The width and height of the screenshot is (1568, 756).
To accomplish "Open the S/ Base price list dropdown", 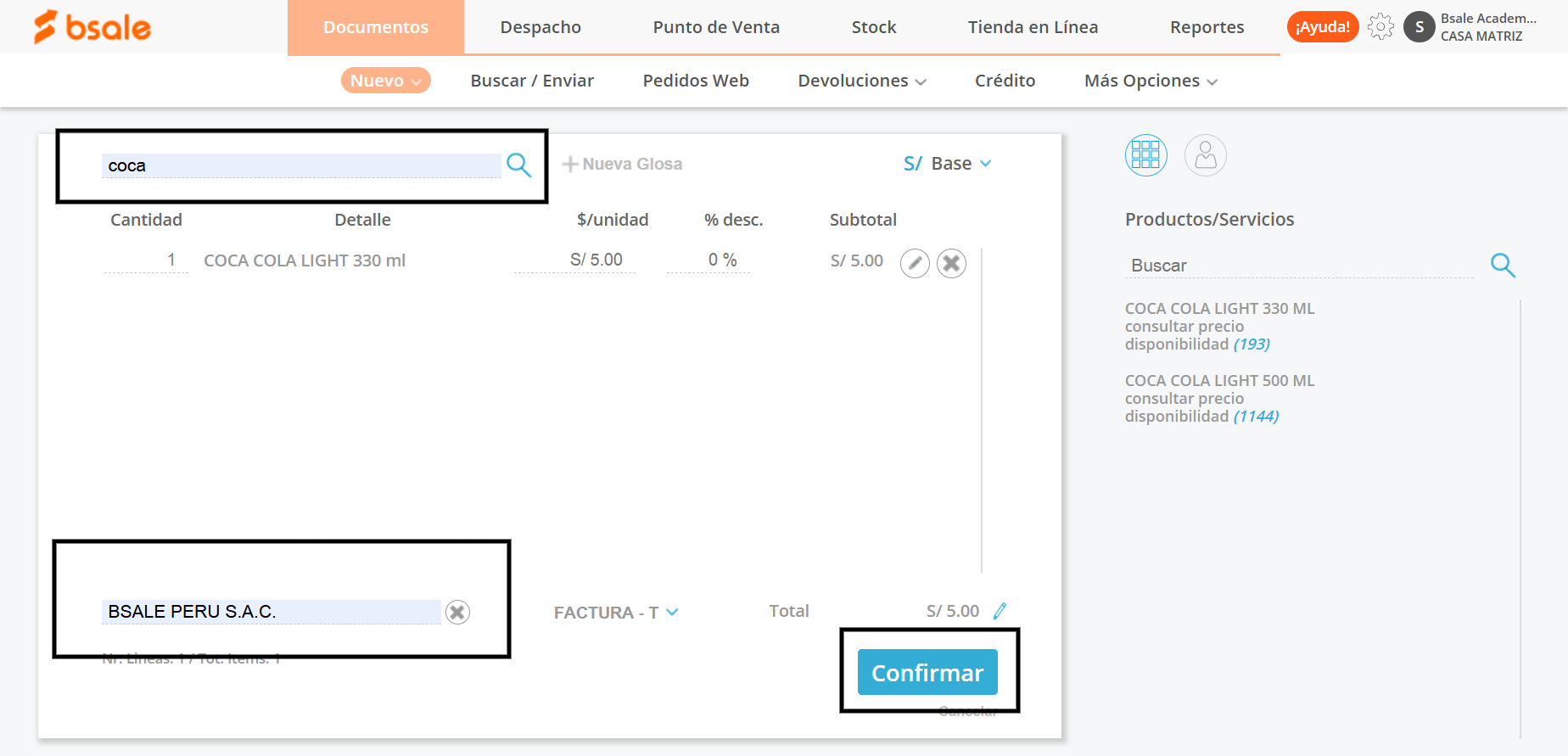I will [x=947, y=164].
